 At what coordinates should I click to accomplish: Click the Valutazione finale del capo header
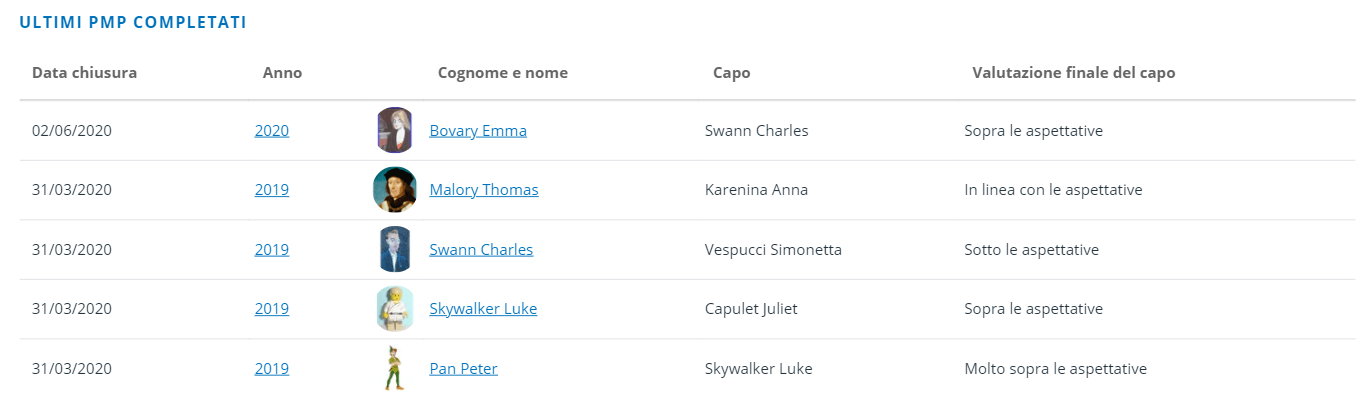coord(1073,73)
